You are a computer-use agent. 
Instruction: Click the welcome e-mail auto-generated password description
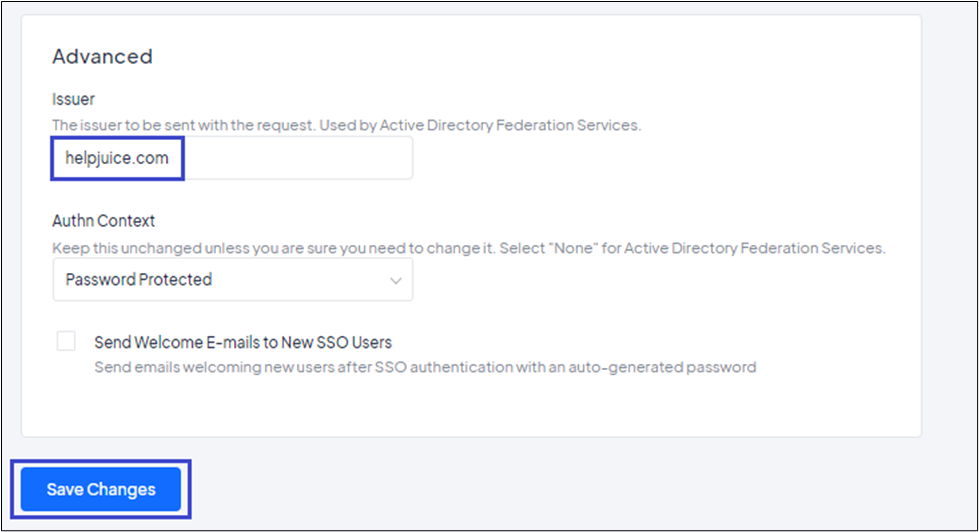(425, 367)
